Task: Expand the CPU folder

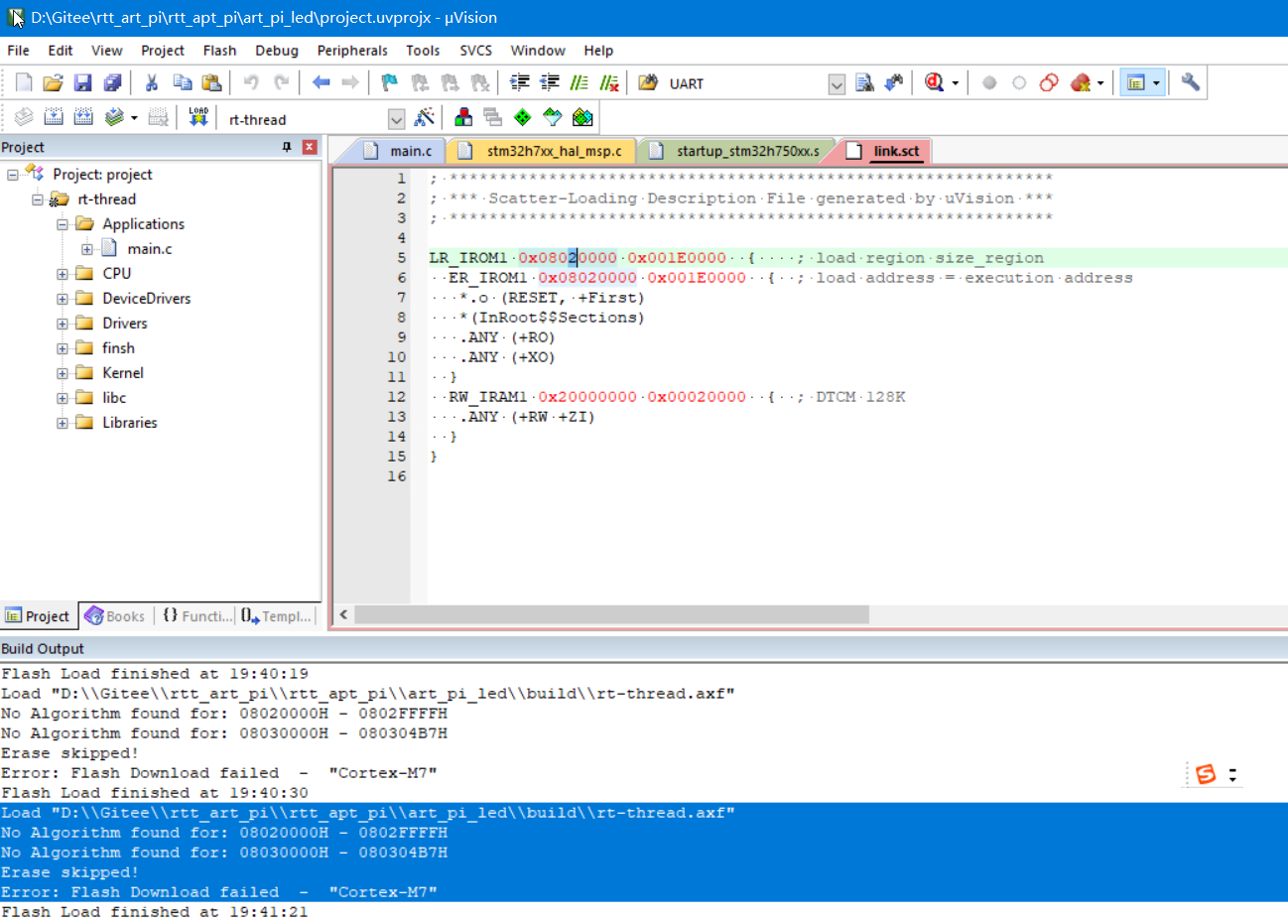Action: click(x=63, y=274)
